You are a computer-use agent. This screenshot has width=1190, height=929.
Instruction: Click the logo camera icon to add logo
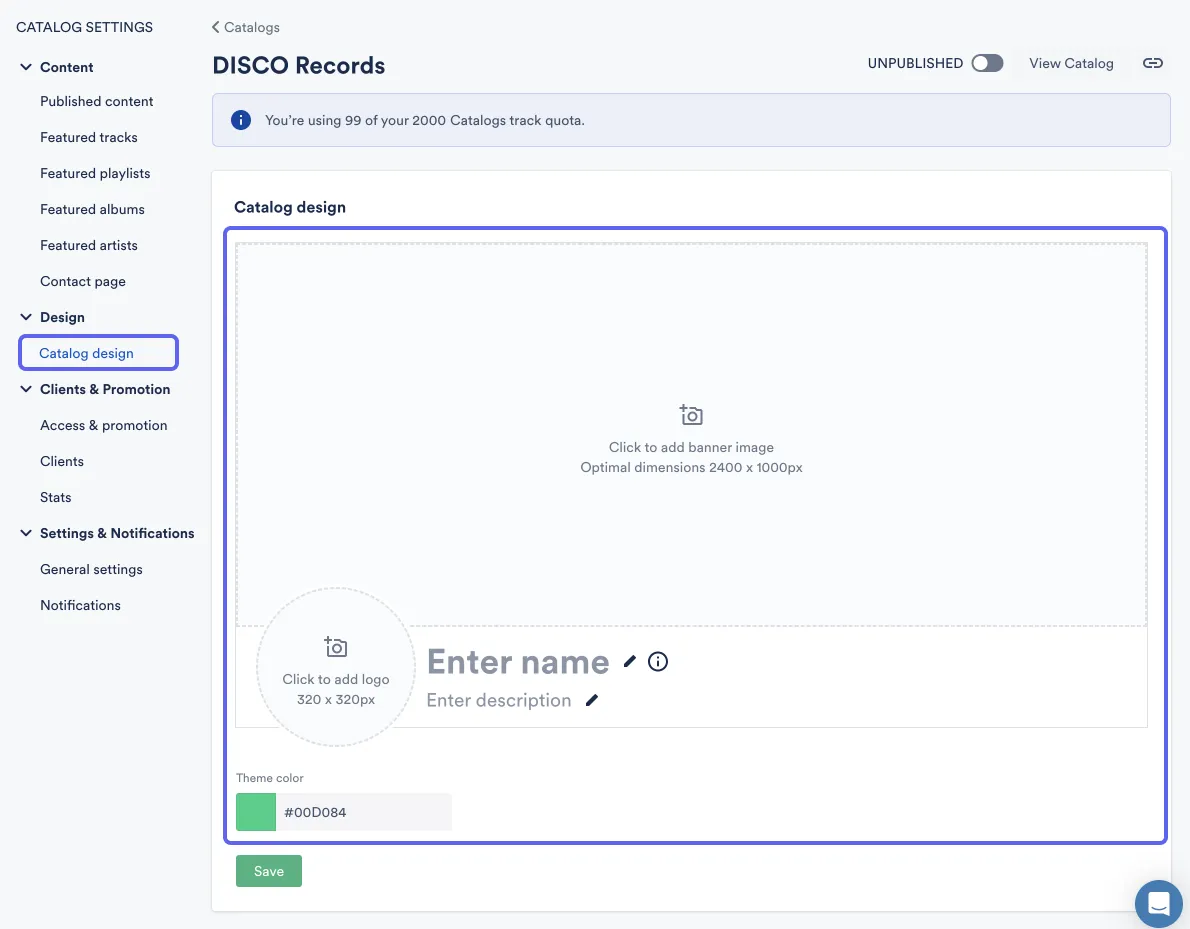pyautogui.click(x=335, y=646)
